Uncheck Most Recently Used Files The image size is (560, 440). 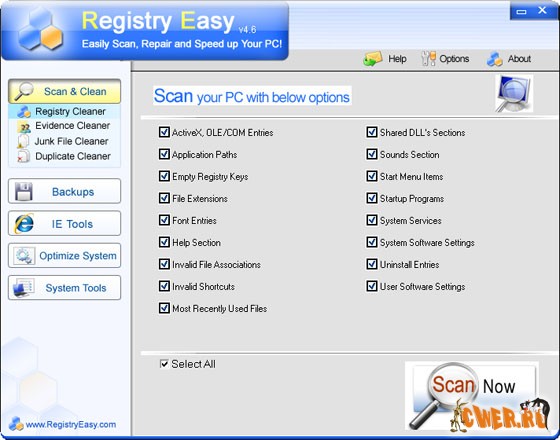pyautogui.click(x=164, y=308)
